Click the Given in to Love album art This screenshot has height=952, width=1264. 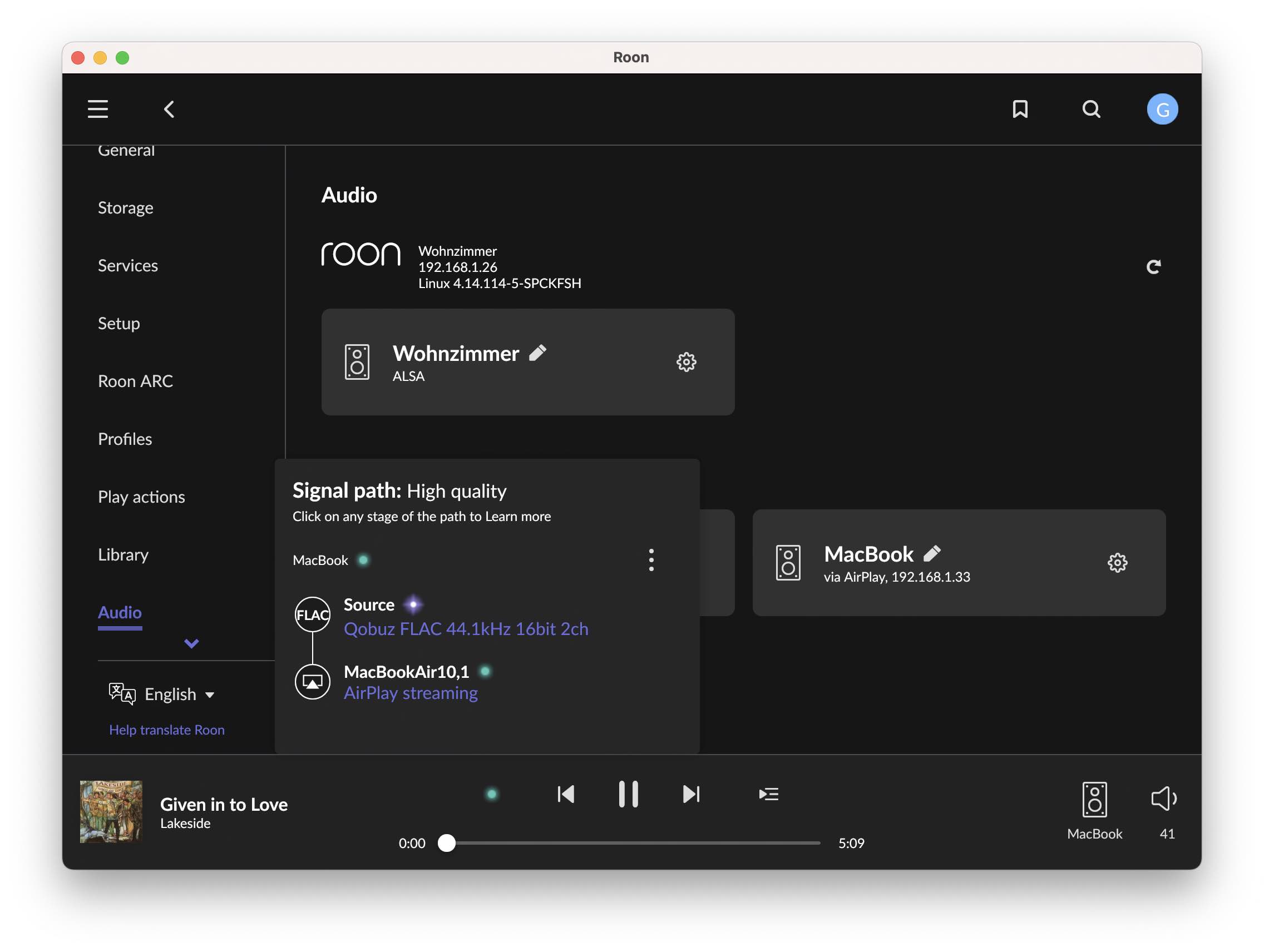click(x=112, y=811)
